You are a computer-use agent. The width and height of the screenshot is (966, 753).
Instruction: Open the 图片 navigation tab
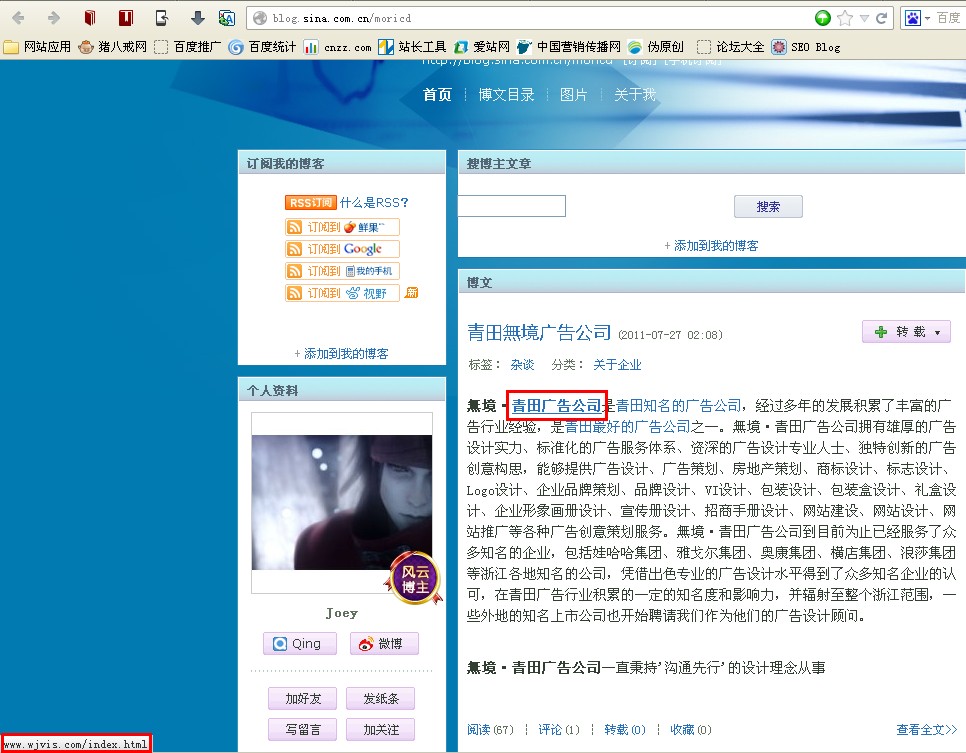click(x=573, y=95)
